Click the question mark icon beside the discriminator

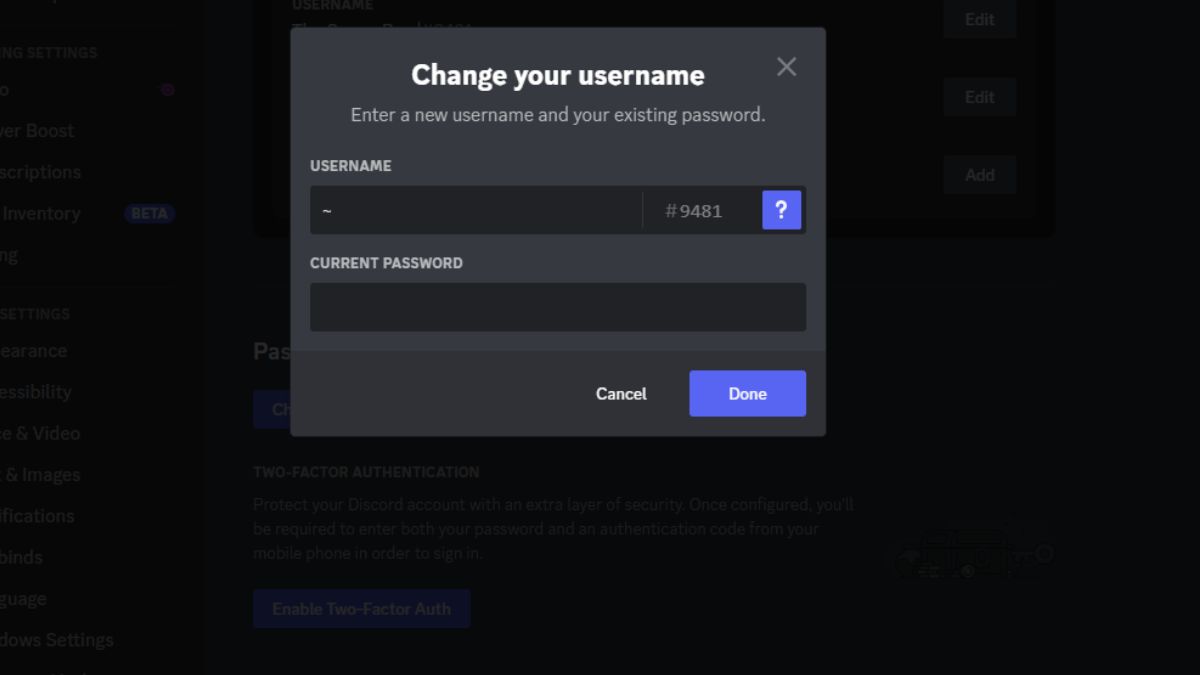click(x=781, y=209)
